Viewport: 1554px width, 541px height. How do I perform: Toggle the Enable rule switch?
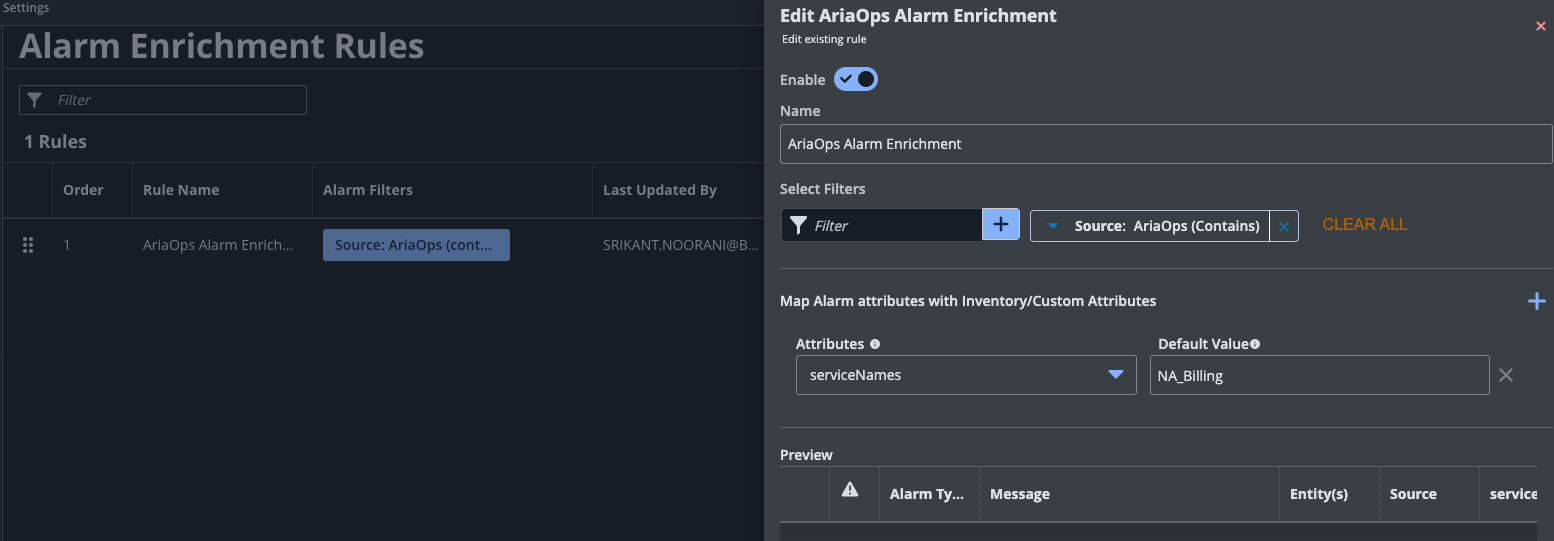tap(856, 80)
